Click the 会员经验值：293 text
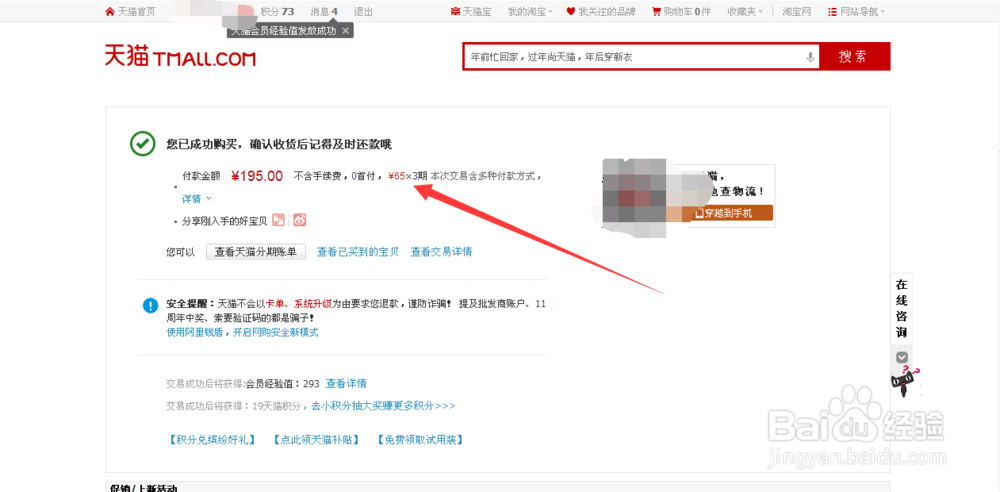This screenshot has height=492, width=1000. (283, 384)
